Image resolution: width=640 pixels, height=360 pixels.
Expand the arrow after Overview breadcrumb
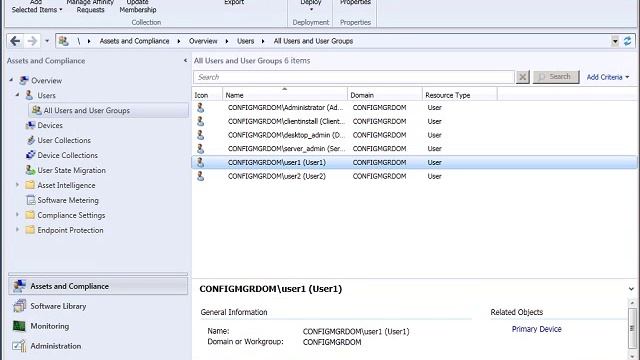227,41
